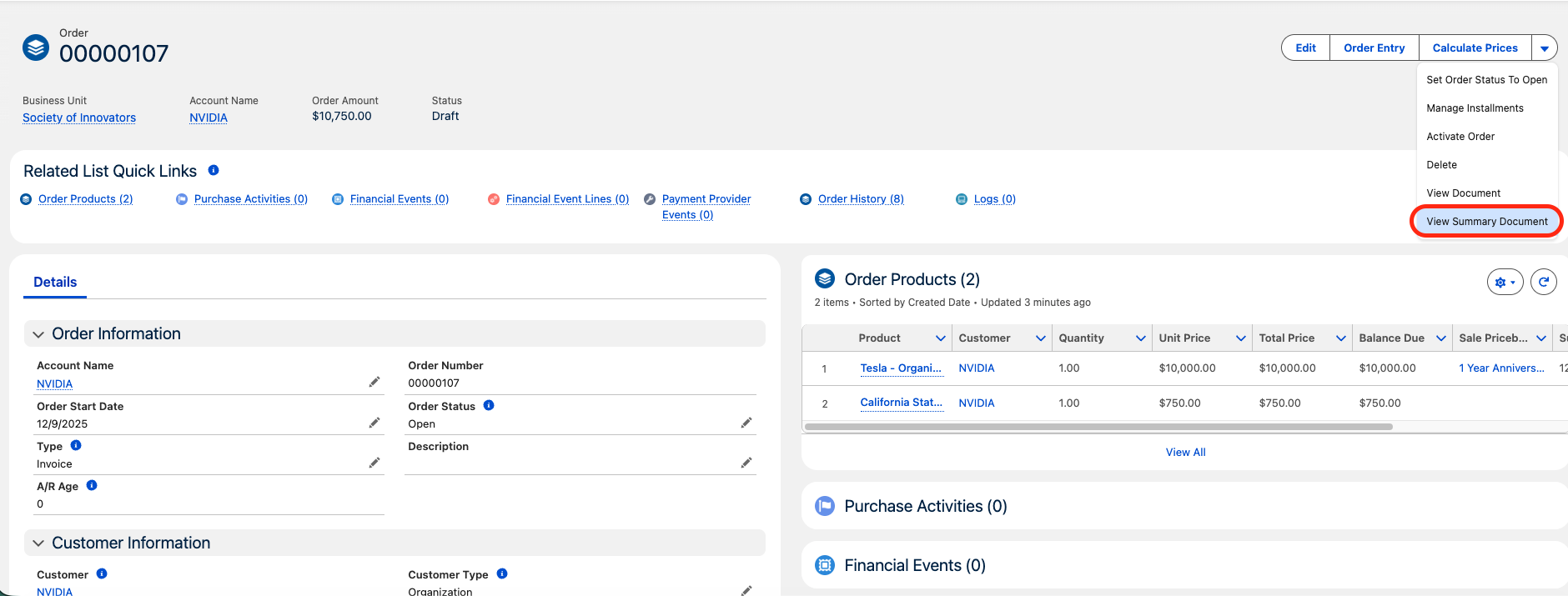Click the $10,750.00 order amount value
Image resolution: width=1568 pixels, height=596 pixels.
click(342, 117)
